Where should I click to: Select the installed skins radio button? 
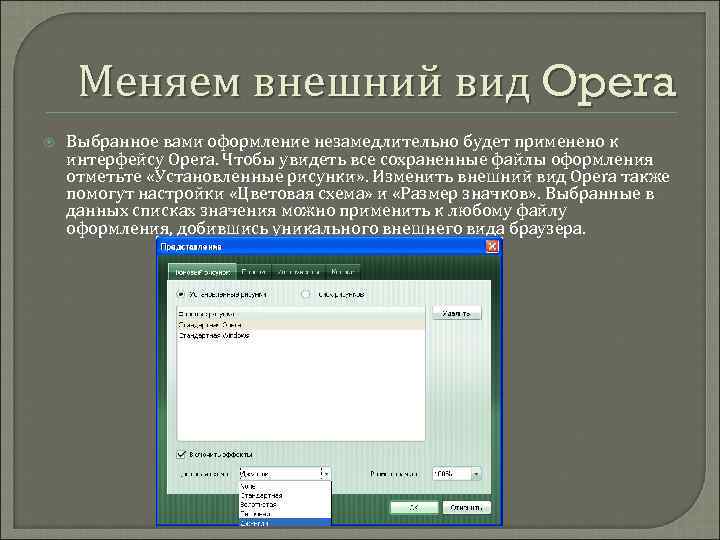pos(181,294)
